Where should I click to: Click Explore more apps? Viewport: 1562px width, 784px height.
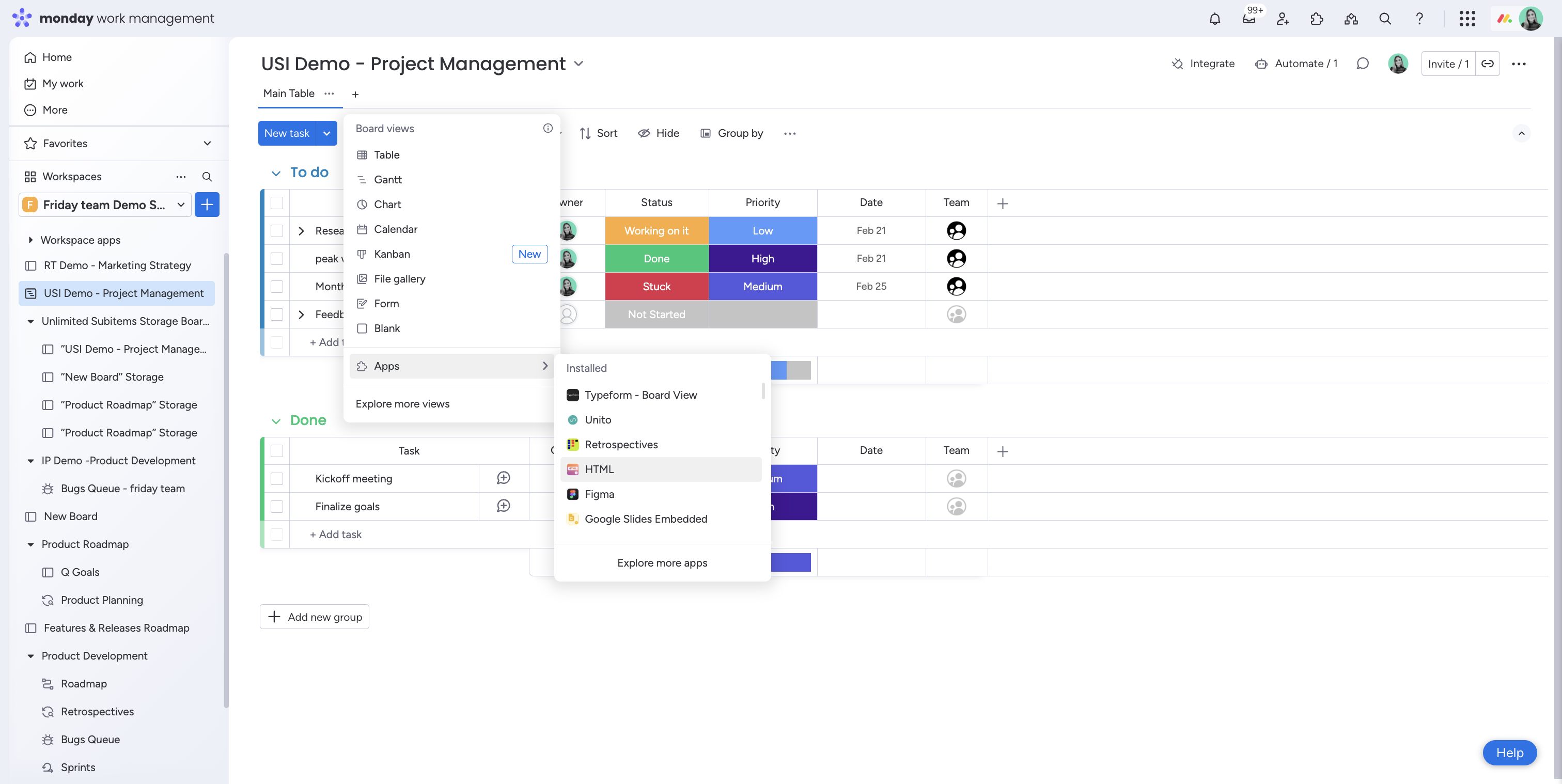[662, 562]
